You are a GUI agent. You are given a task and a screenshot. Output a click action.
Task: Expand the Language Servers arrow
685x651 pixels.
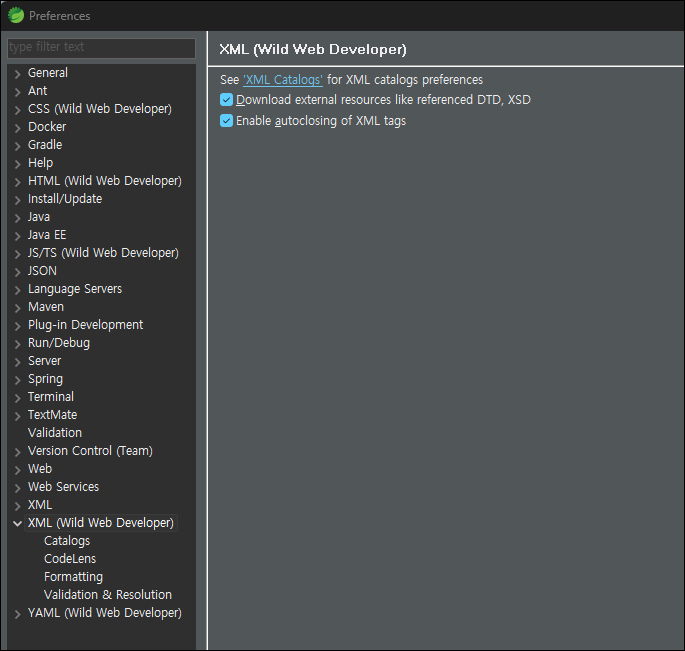17,290
